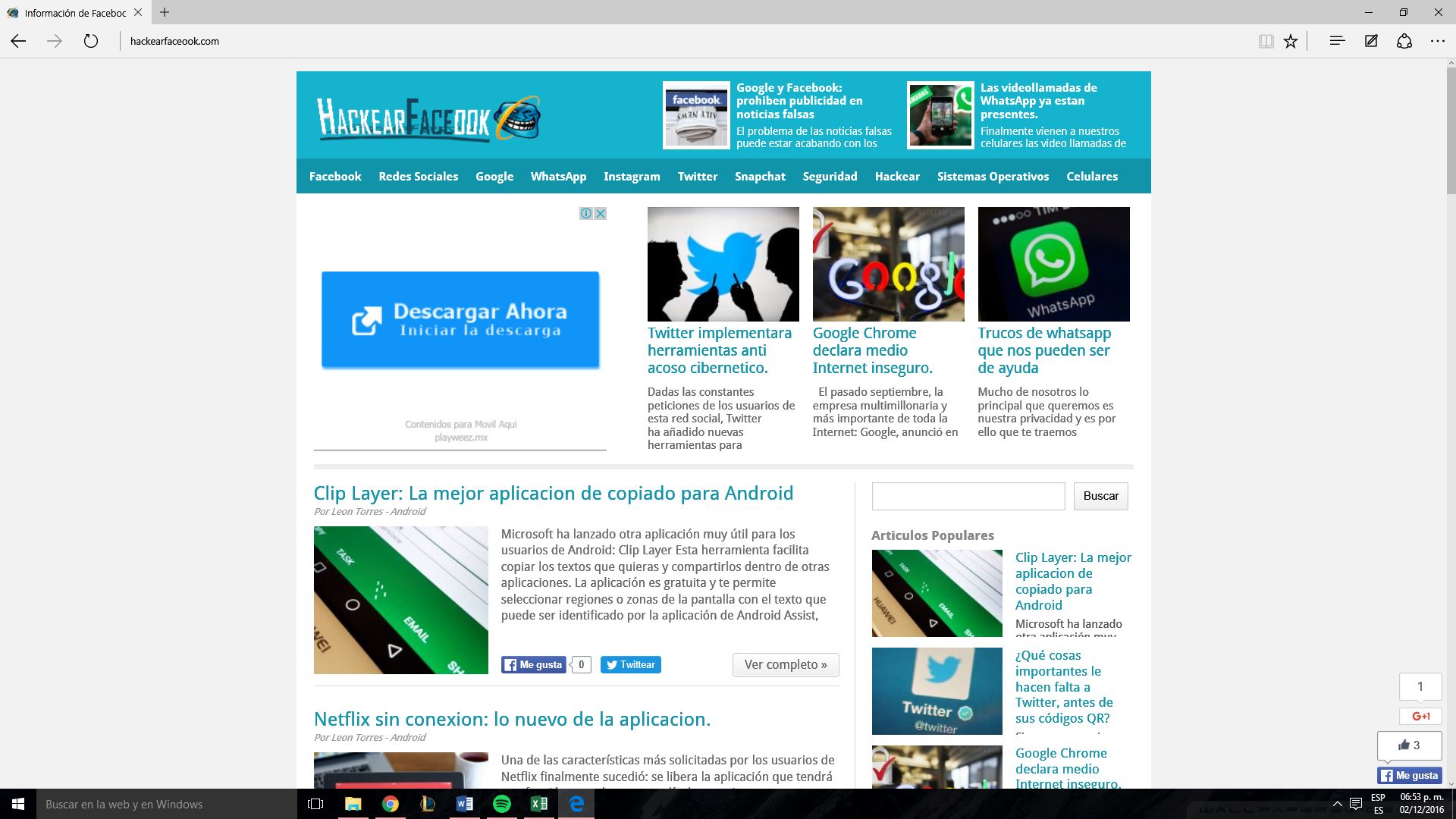The height and width of the screenshot is (819, 1456).
Task: Go back with the browser back arrow
Action: 18,41
